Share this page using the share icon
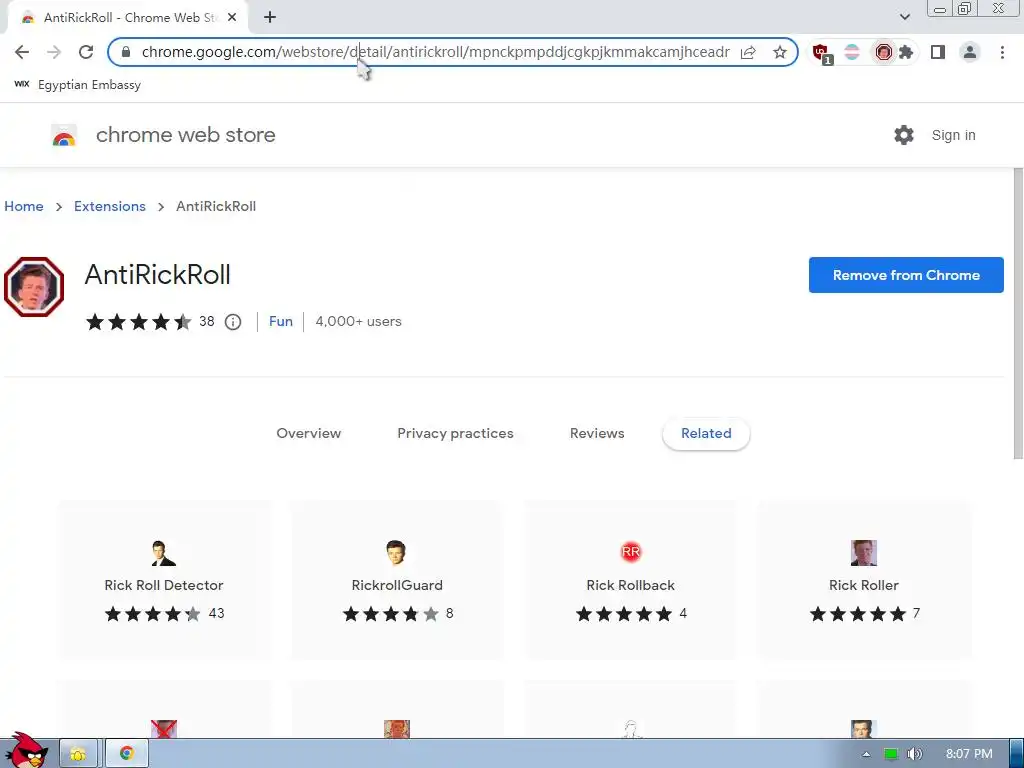Image resolution: width=1024 pixels, height=768 pixels. tap(748, 52)
